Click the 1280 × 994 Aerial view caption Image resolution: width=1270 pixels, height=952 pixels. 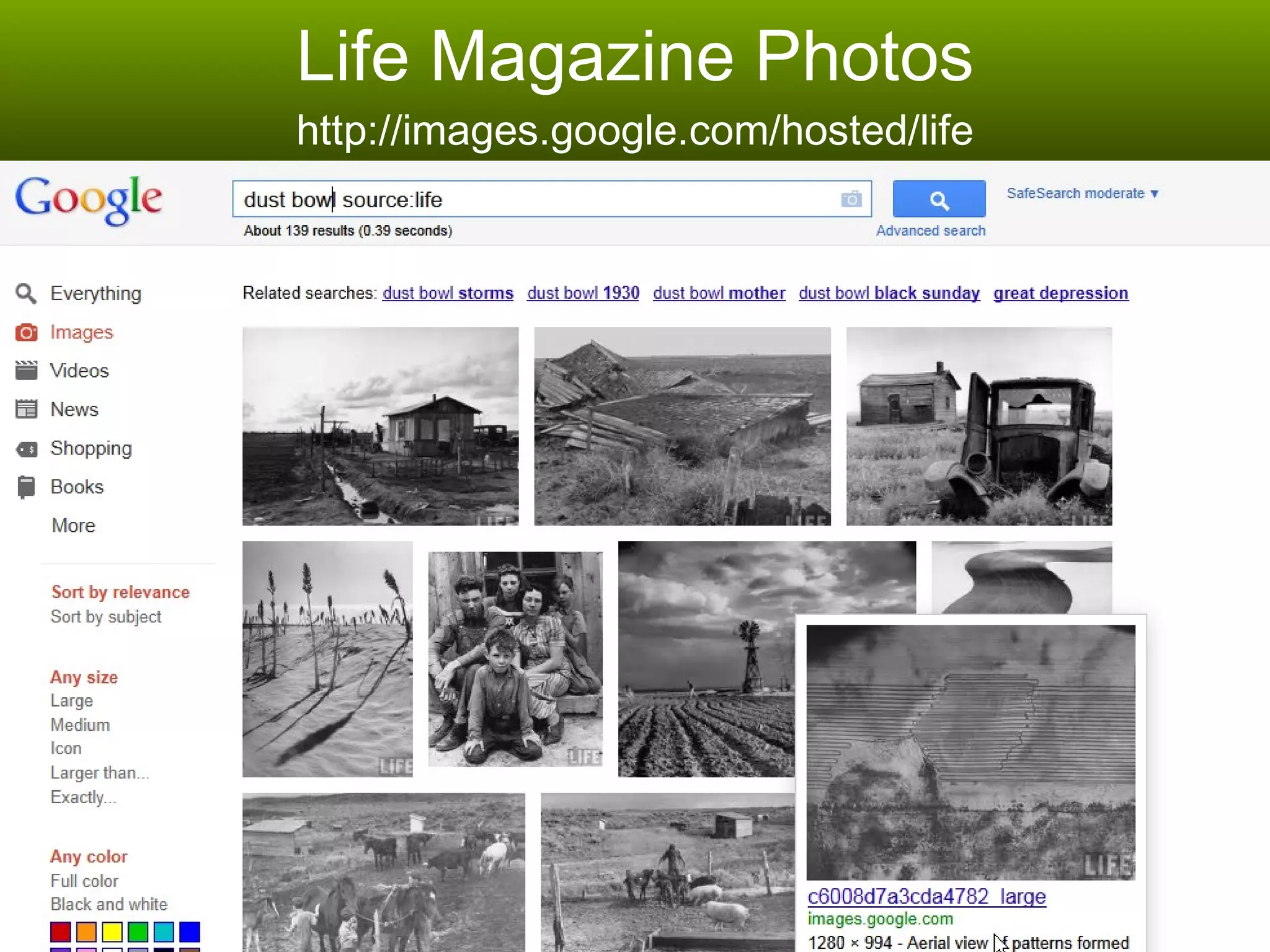click(x=968, y=943)
